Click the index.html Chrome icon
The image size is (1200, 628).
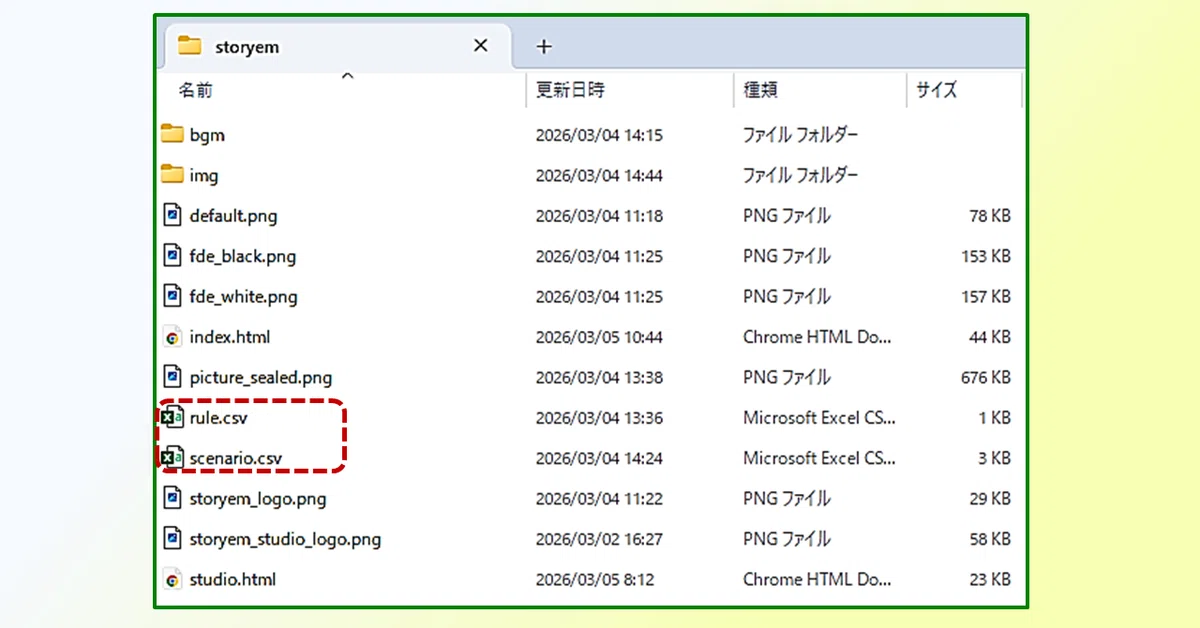click(172, 337)
